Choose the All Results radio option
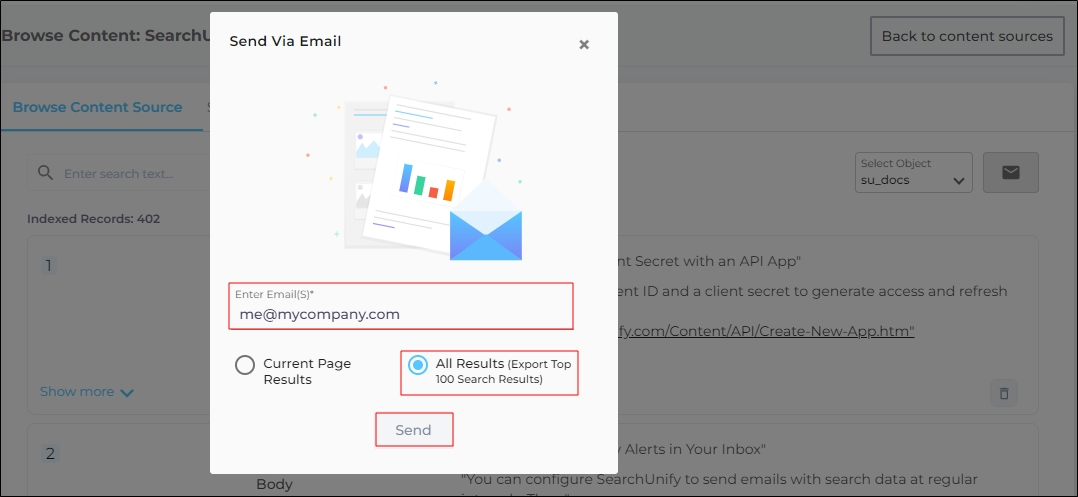Screen dimensions: 1078x497 pyautogui.click(x=418, y=365)
